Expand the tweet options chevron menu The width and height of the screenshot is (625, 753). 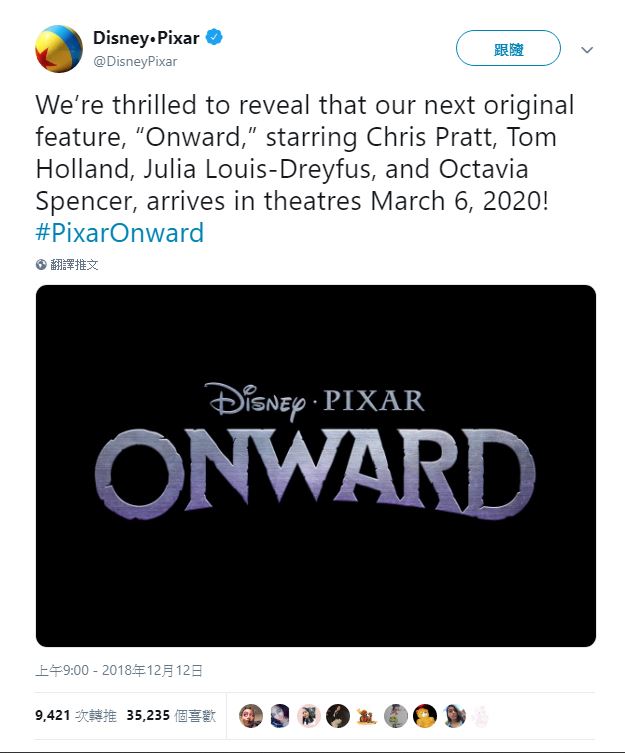tap(587, 49)
